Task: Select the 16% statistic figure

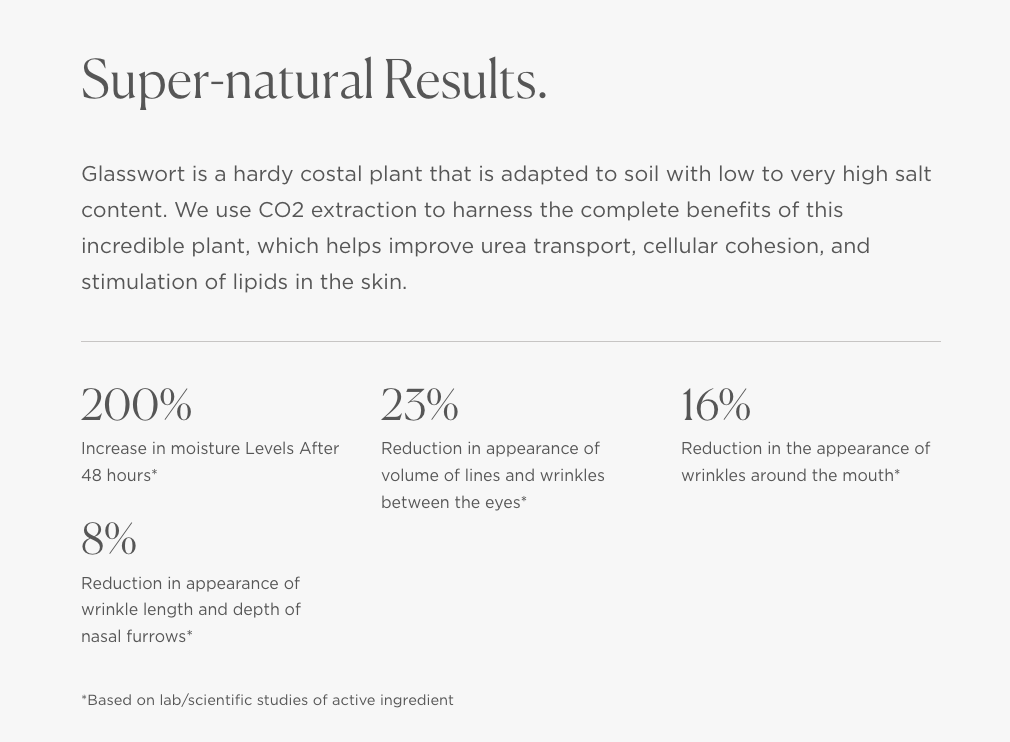Action: click(x=716, y=405)
